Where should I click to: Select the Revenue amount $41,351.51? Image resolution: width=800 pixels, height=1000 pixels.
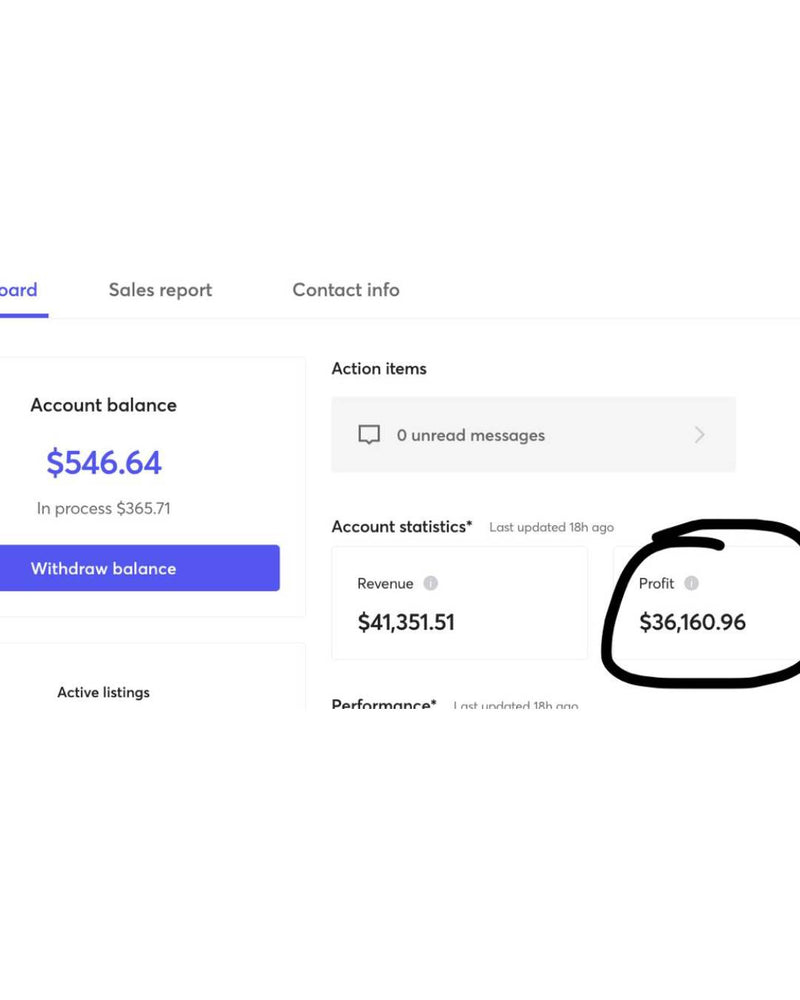click(406, 622)
